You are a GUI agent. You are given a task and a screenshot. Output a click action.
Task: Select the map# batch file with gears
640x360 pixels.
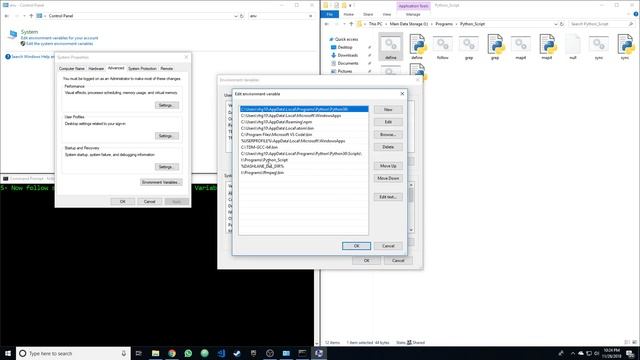coord(521,46)
